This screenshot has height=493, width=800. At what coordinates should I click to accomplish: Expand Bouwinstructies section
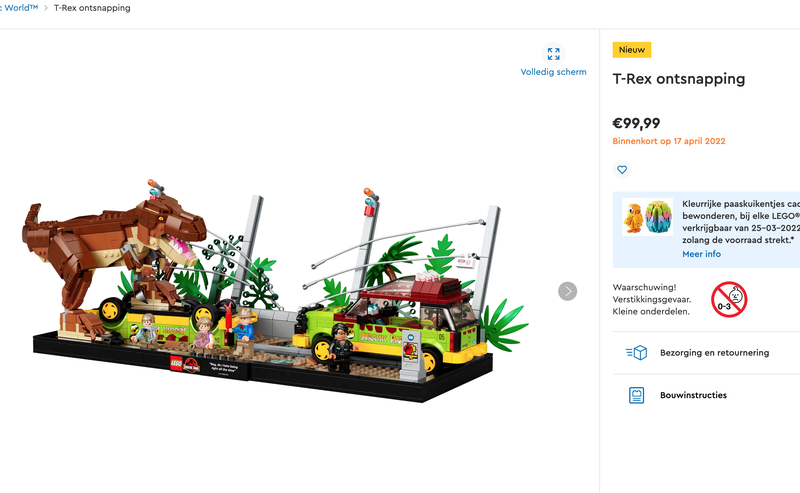point(706,395)
